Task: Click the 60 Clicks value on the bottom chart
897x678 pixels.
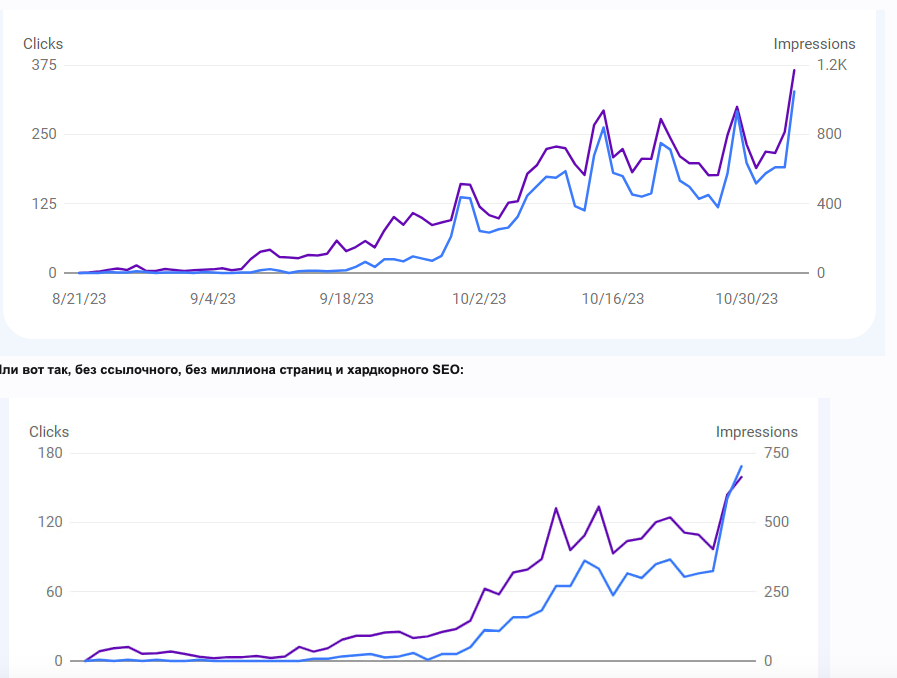Action: point(54,592)
